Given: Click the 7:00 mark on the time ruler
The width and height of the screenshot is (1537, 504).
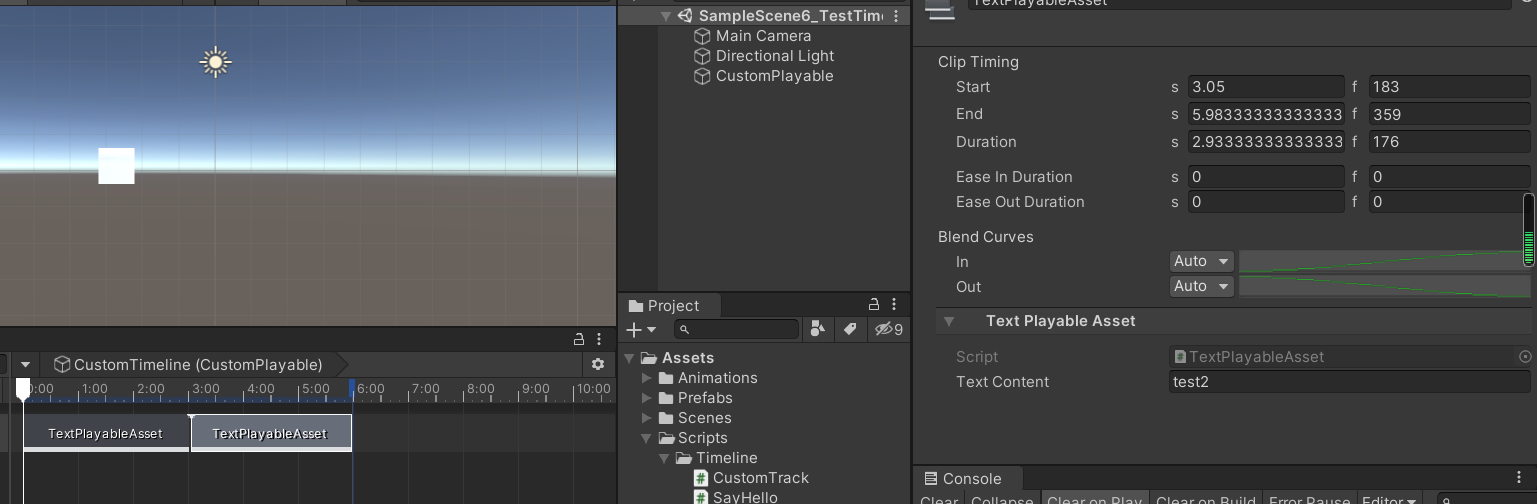Looking at the screenshot, I should pyautogui.click(x=425, y=389).
